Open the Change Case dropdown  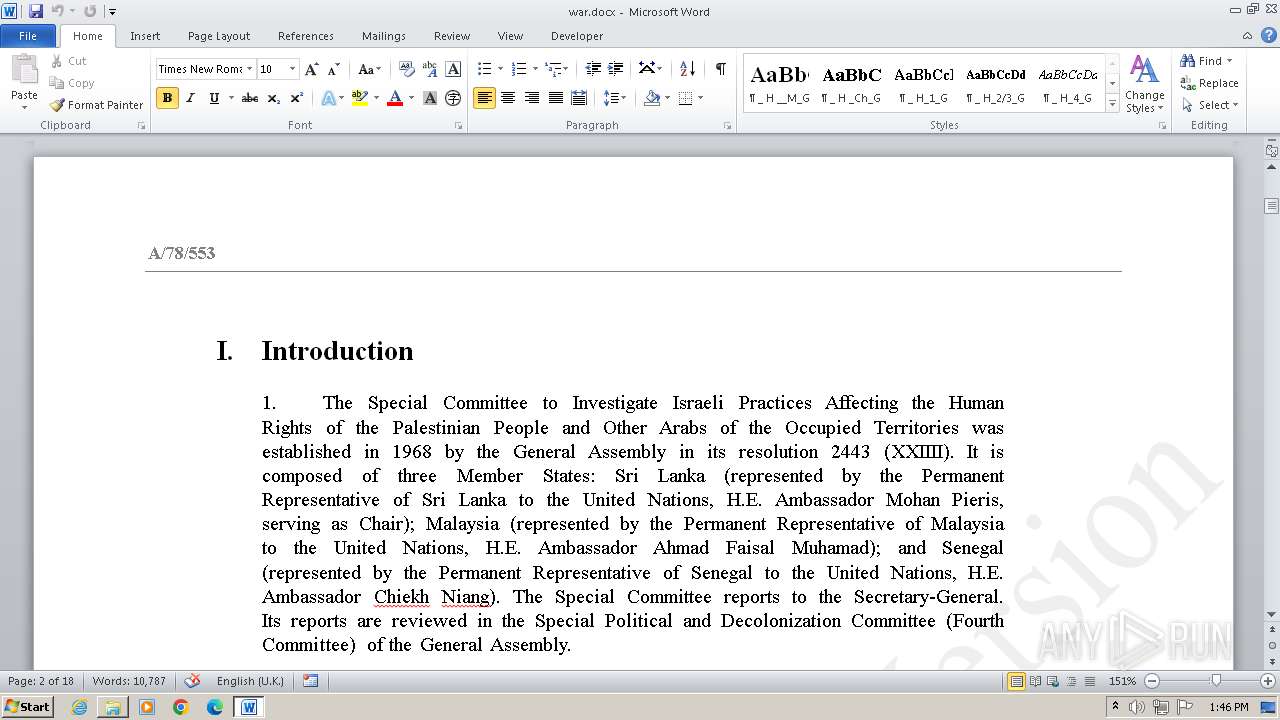tap(370, 69)
